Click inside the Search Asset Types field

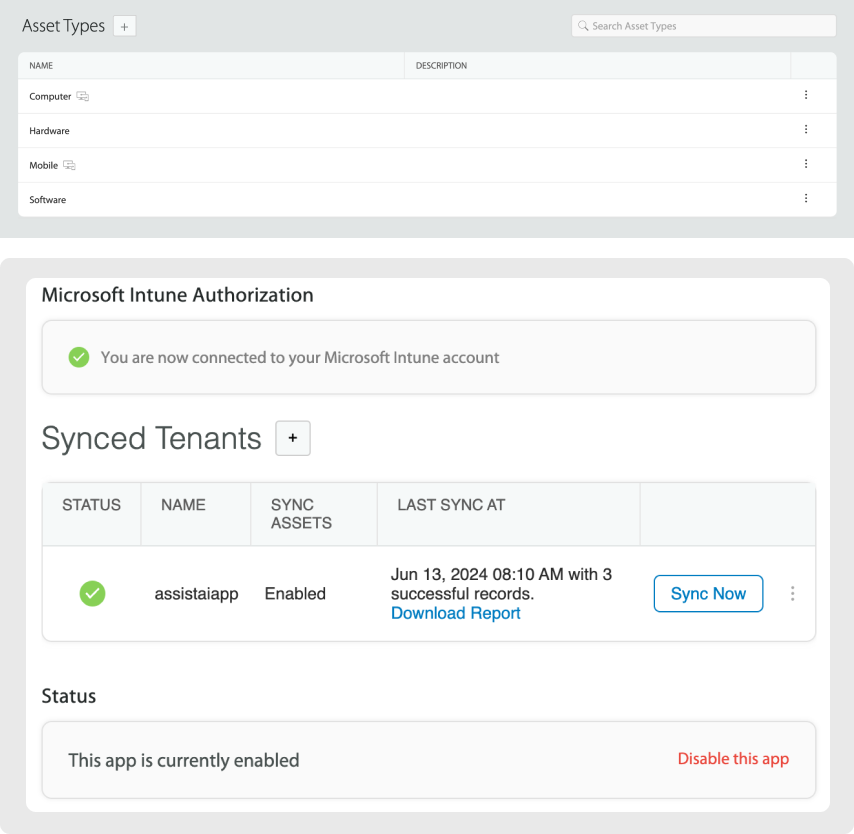pos(700,25)
